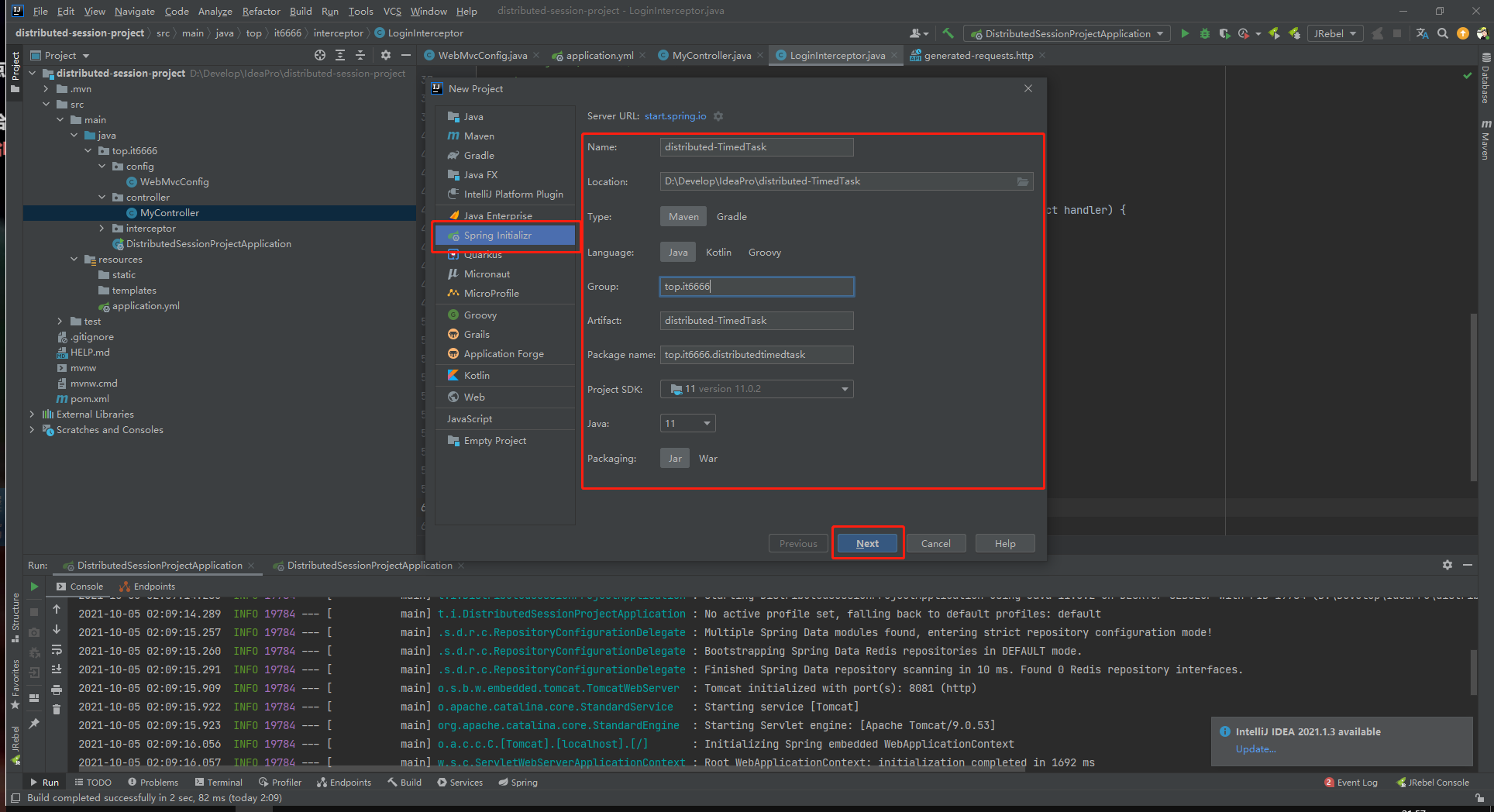Hide the Project panel with minus icon
This screenshot has width=1494, height=812.
405,55
